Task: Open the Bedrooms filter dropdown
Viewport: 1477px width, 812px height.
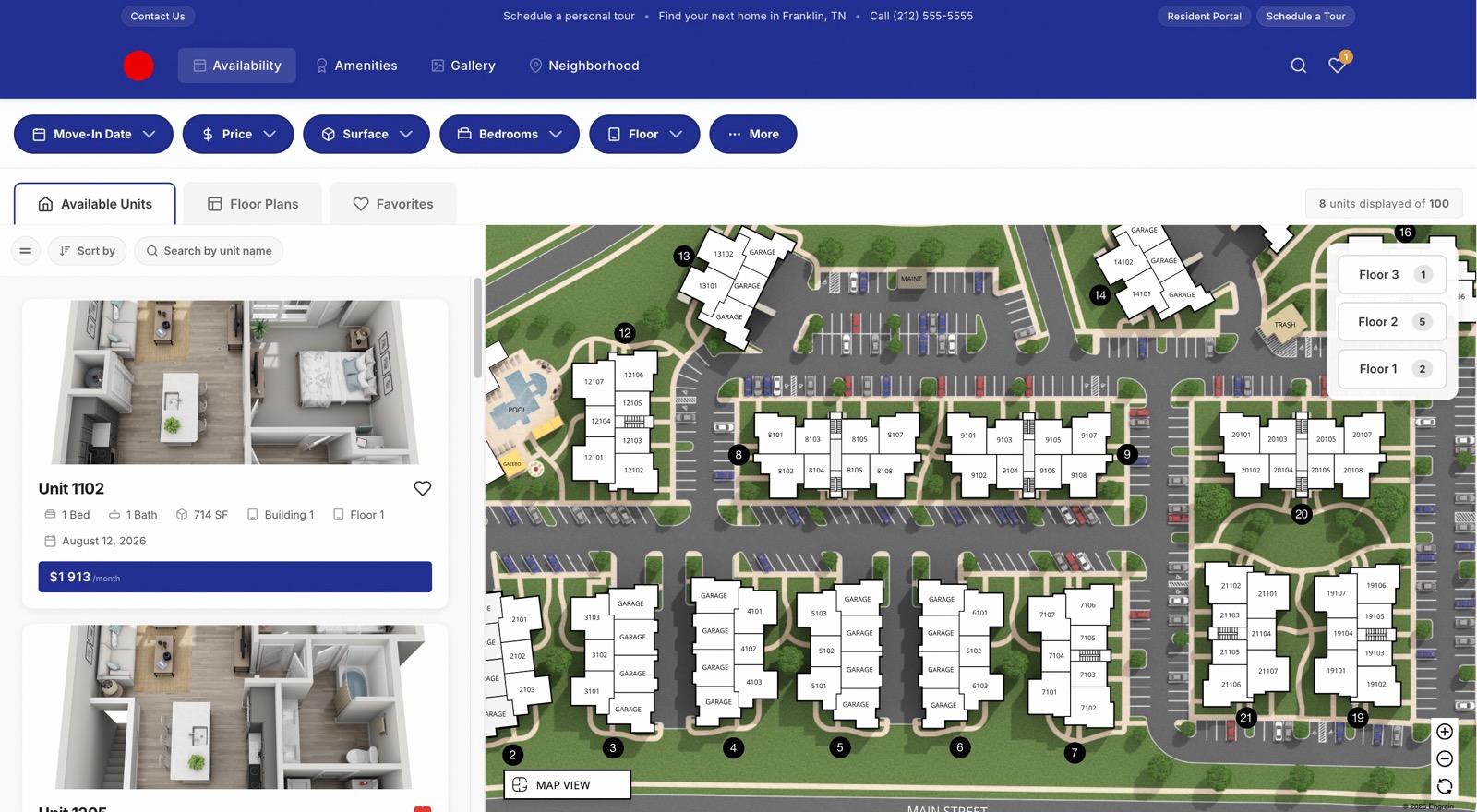Action: tap(510, 134)
